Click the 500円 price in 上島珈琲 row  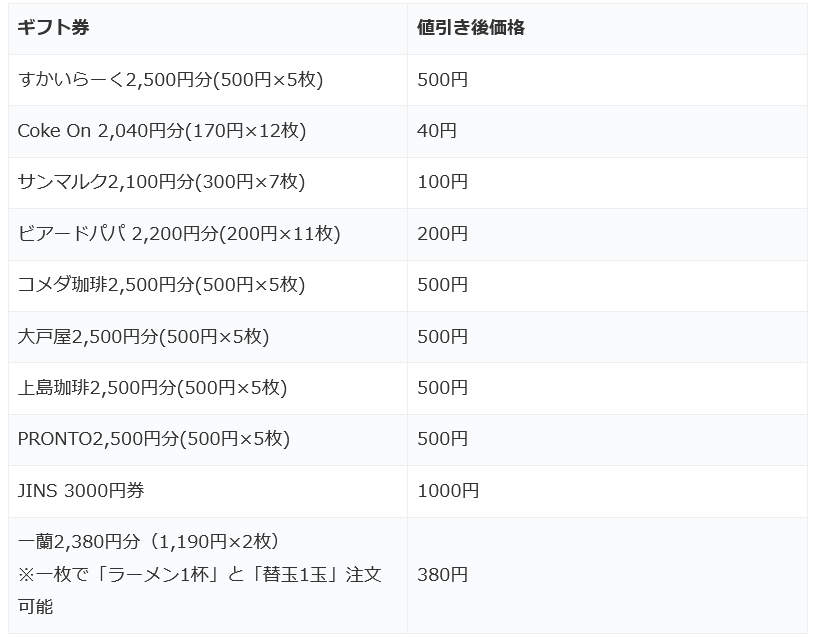442,388
